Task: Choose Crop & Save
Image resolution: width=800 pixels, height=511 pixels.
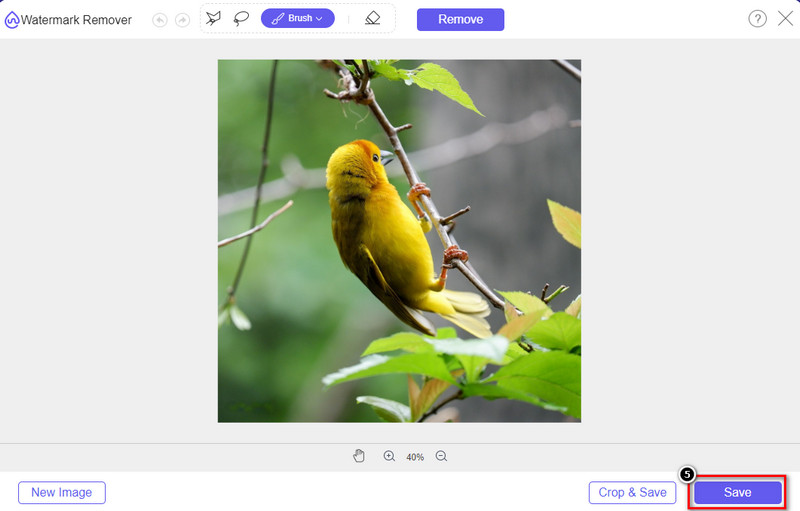Action: pos(632,492)
